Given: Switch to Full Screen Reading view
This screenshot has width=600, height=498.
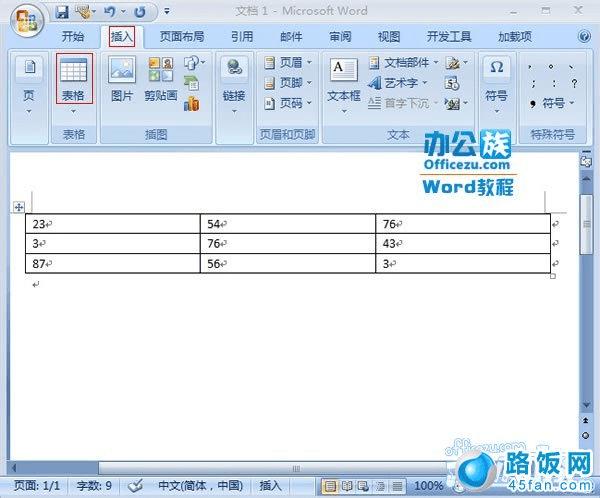Looking at the screenshot, I should coord(347,486).
